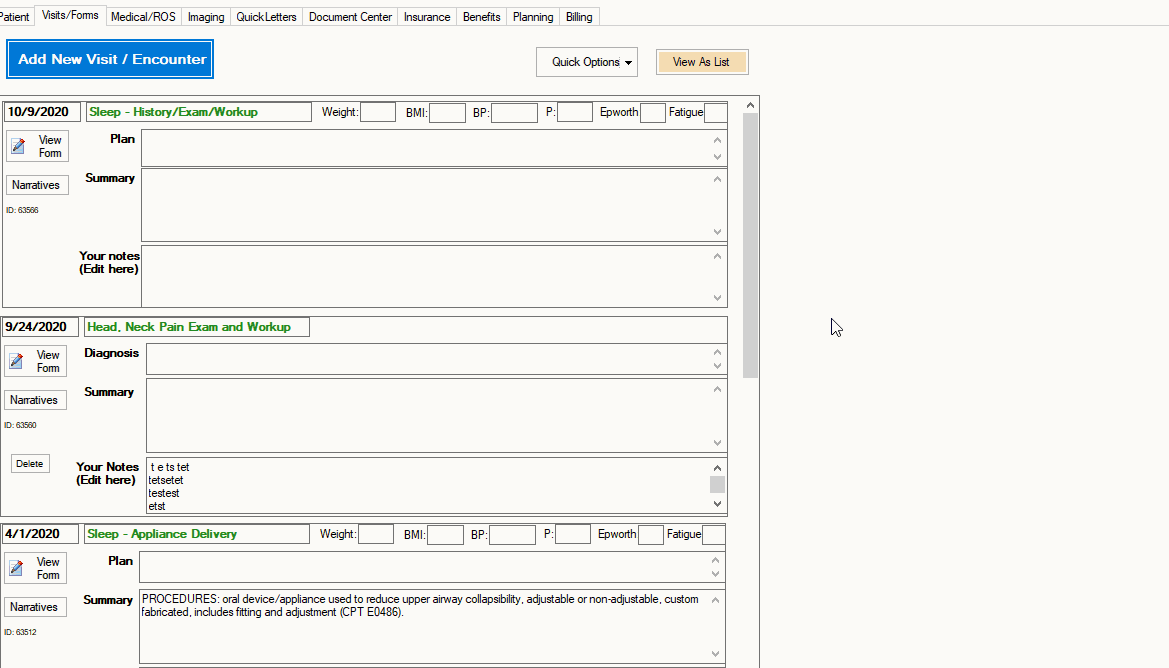
Task: Open View Form for 10/9/2020 visit
Action: [38, 146]
